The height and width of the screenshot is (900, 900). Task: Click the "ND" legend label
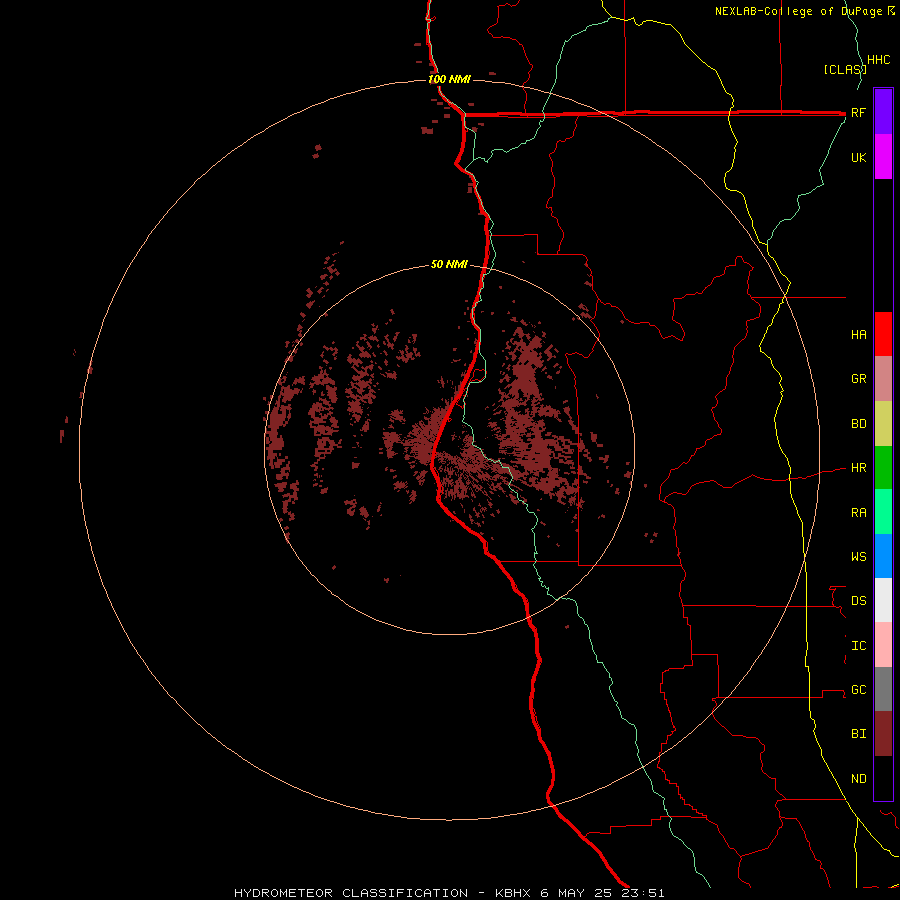coord(858,778)
